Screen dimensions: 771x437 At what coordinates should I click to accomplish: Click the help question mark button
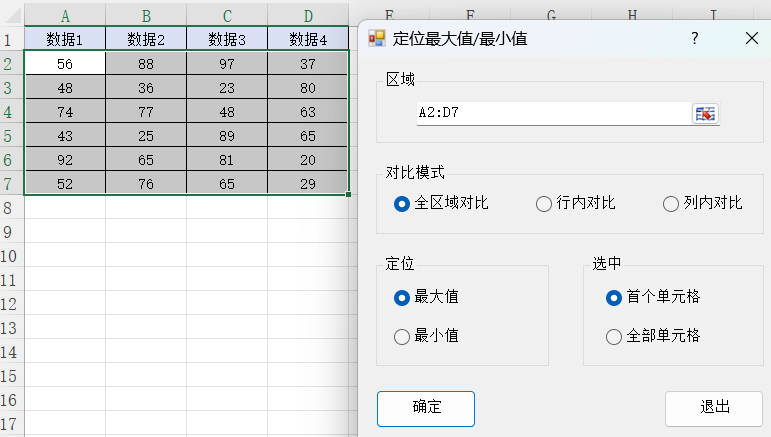(x=694, y=38)
